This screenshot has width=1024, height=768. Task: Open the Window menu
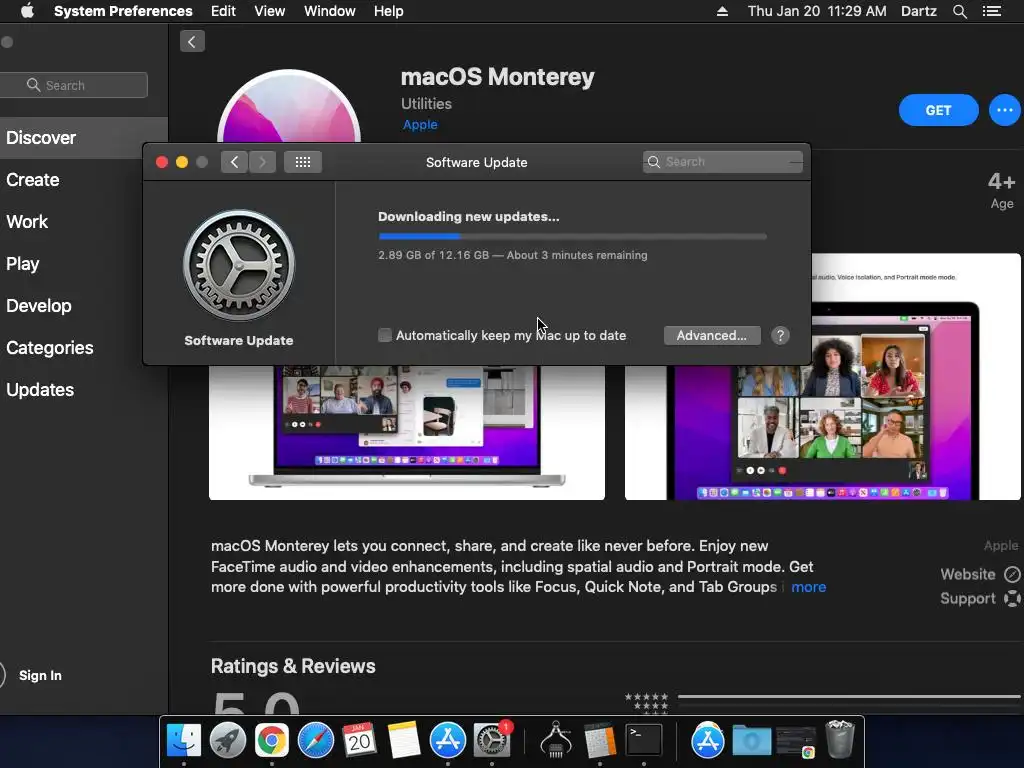tap(330, 11)
